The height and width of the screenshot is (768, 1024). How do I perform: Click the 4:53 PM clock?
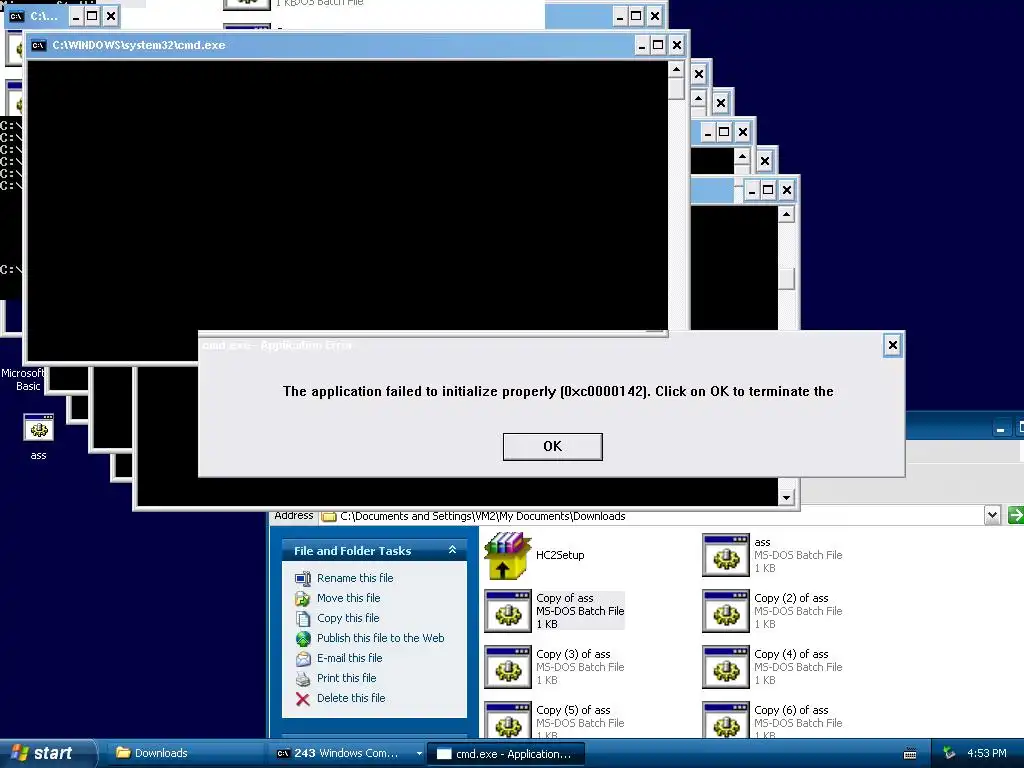tap(986, 753)
